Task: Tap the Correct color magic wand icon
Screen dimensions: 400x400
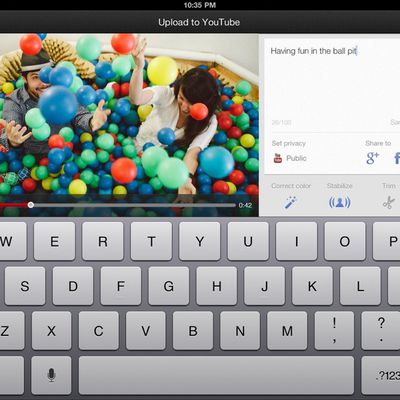Action: point(290,202)
